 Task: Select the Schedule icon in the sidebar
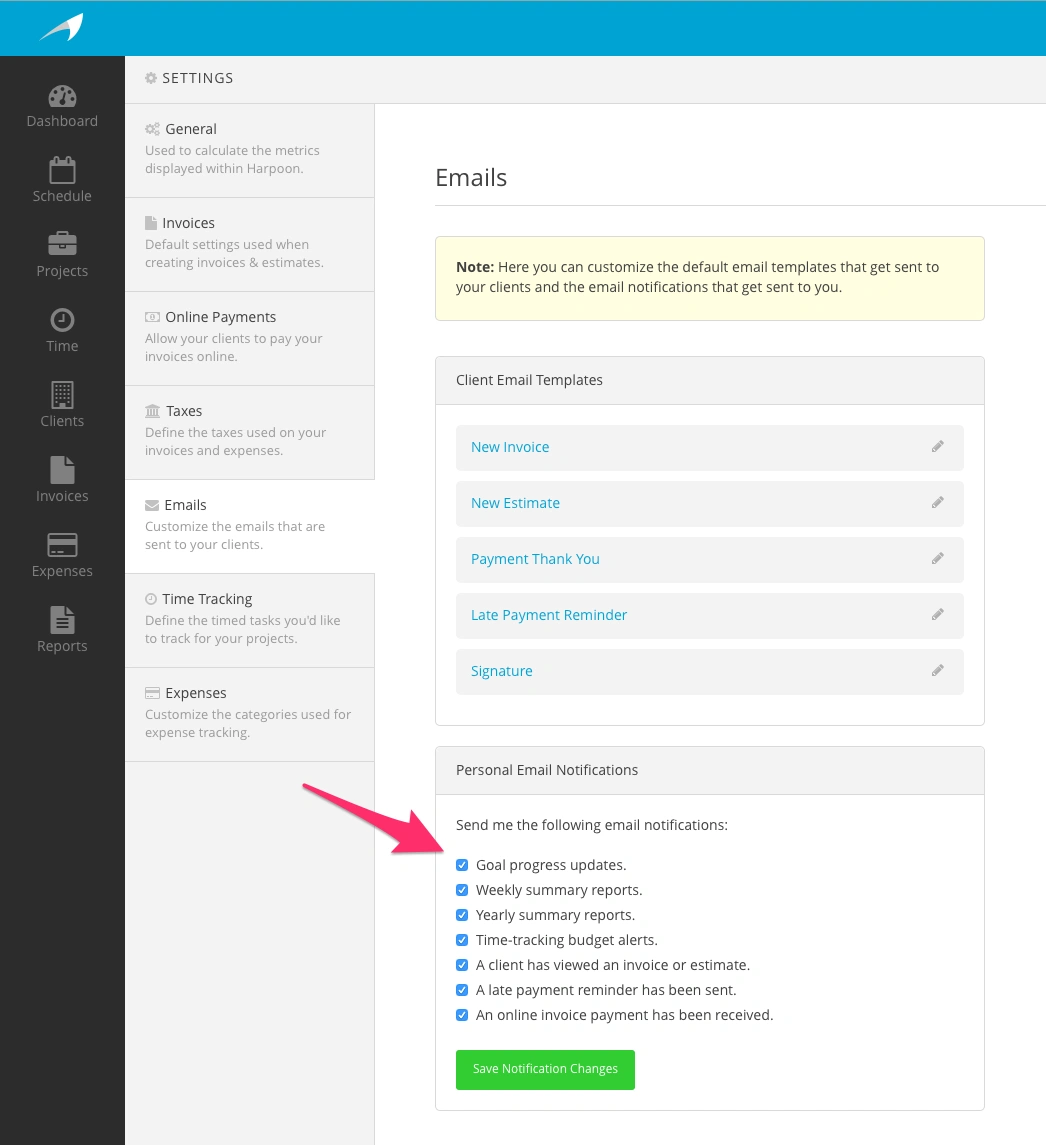(62, 179)
